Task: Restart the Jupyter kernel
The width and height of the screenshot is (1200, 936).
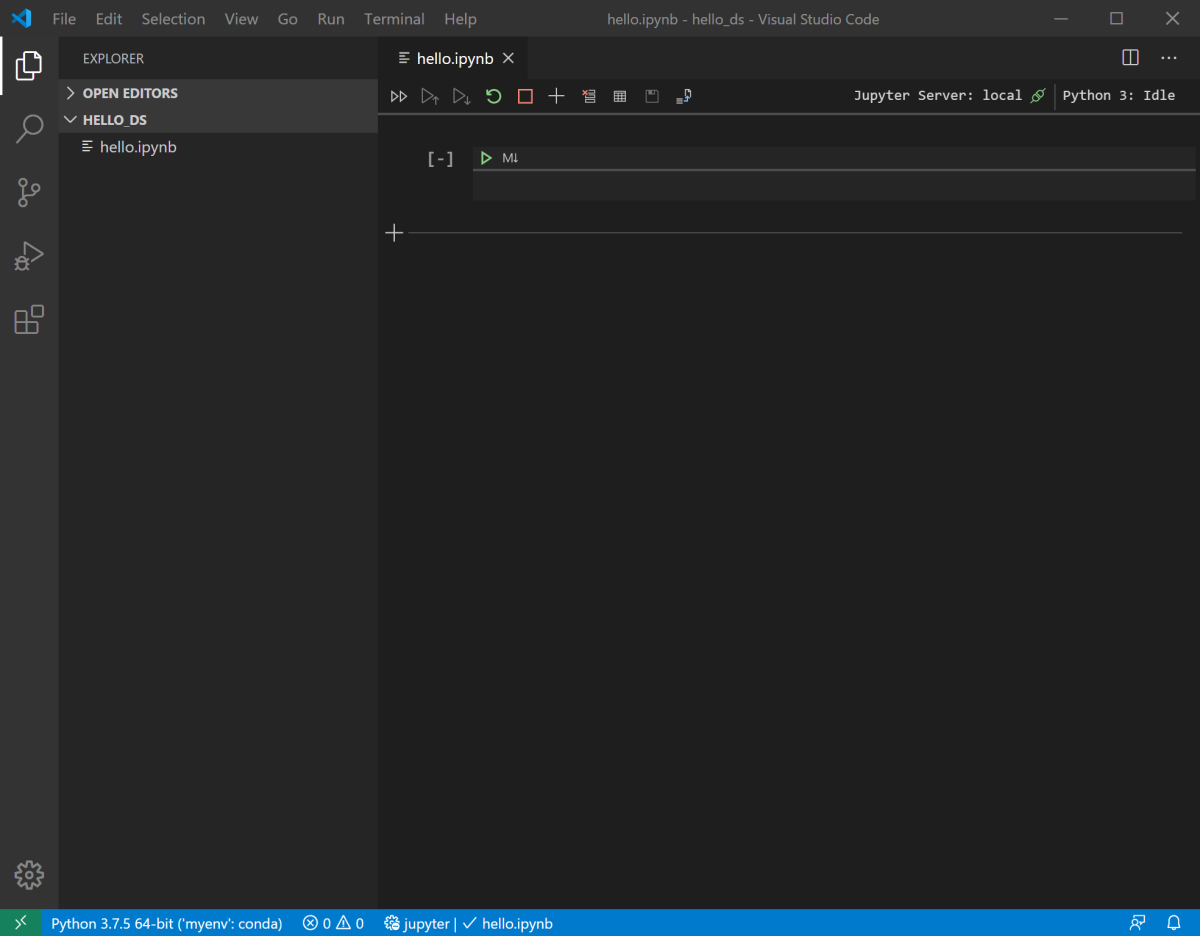Action: point(493,96)
